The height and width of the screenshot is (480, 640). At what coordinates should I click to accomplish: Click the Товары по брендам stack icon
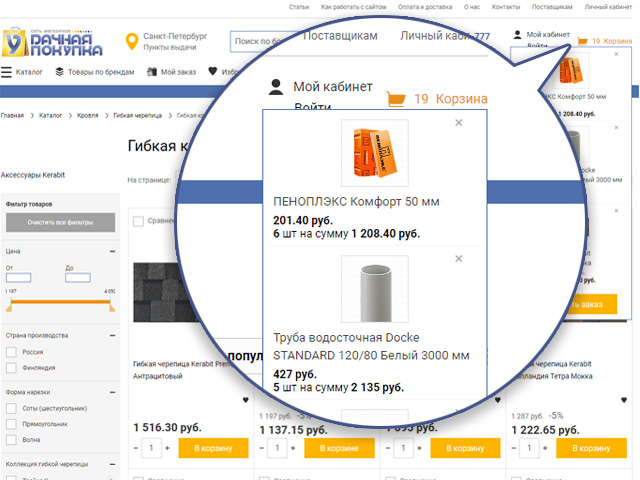coord(60,72)
